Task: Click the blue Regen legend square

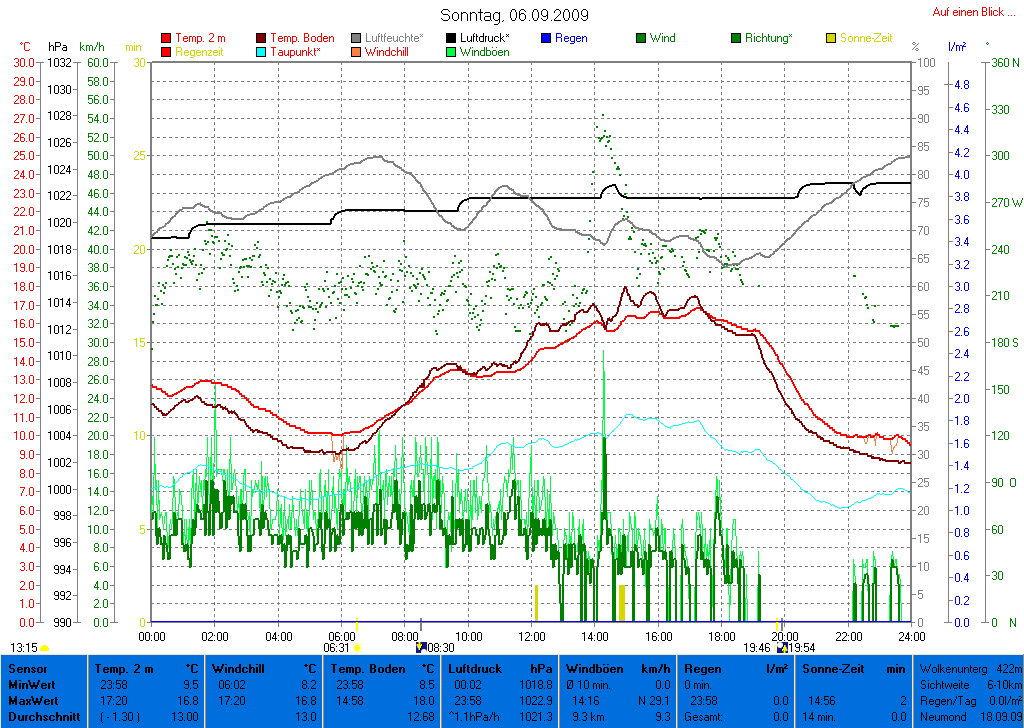Action: [x=546, y=39]
